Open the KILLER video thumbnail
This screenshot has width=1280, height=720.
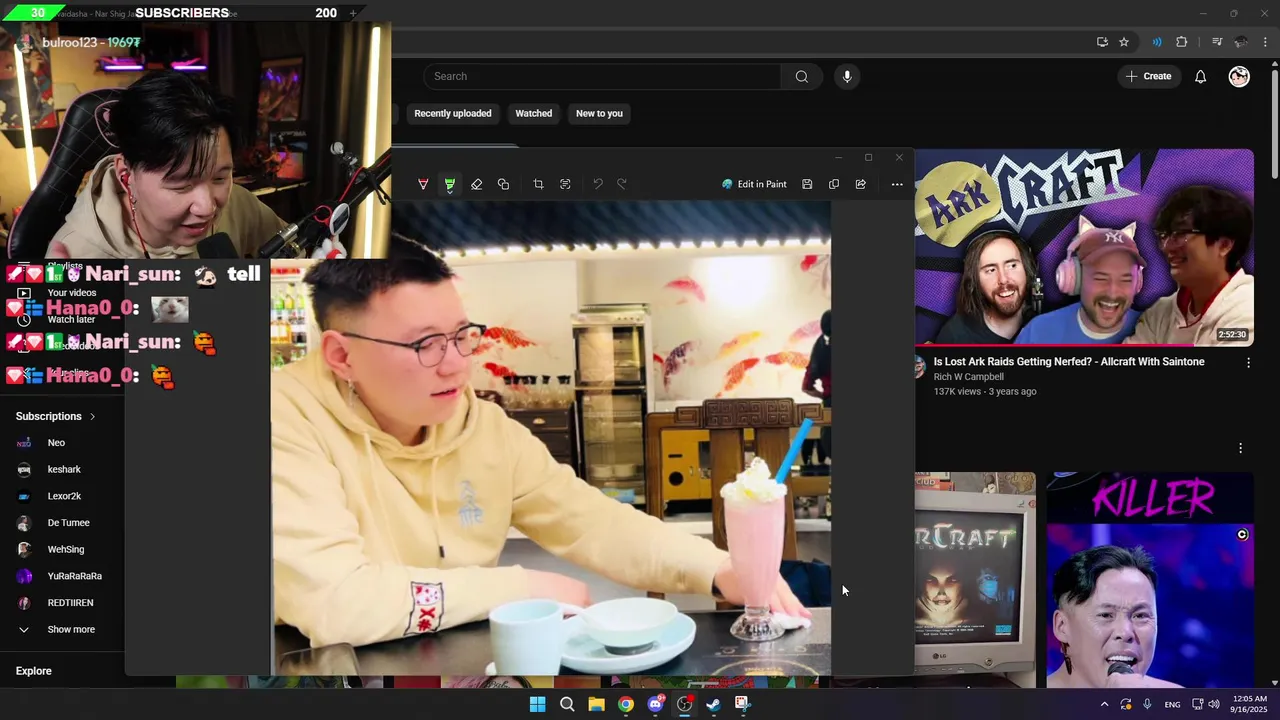[1150, 580]
